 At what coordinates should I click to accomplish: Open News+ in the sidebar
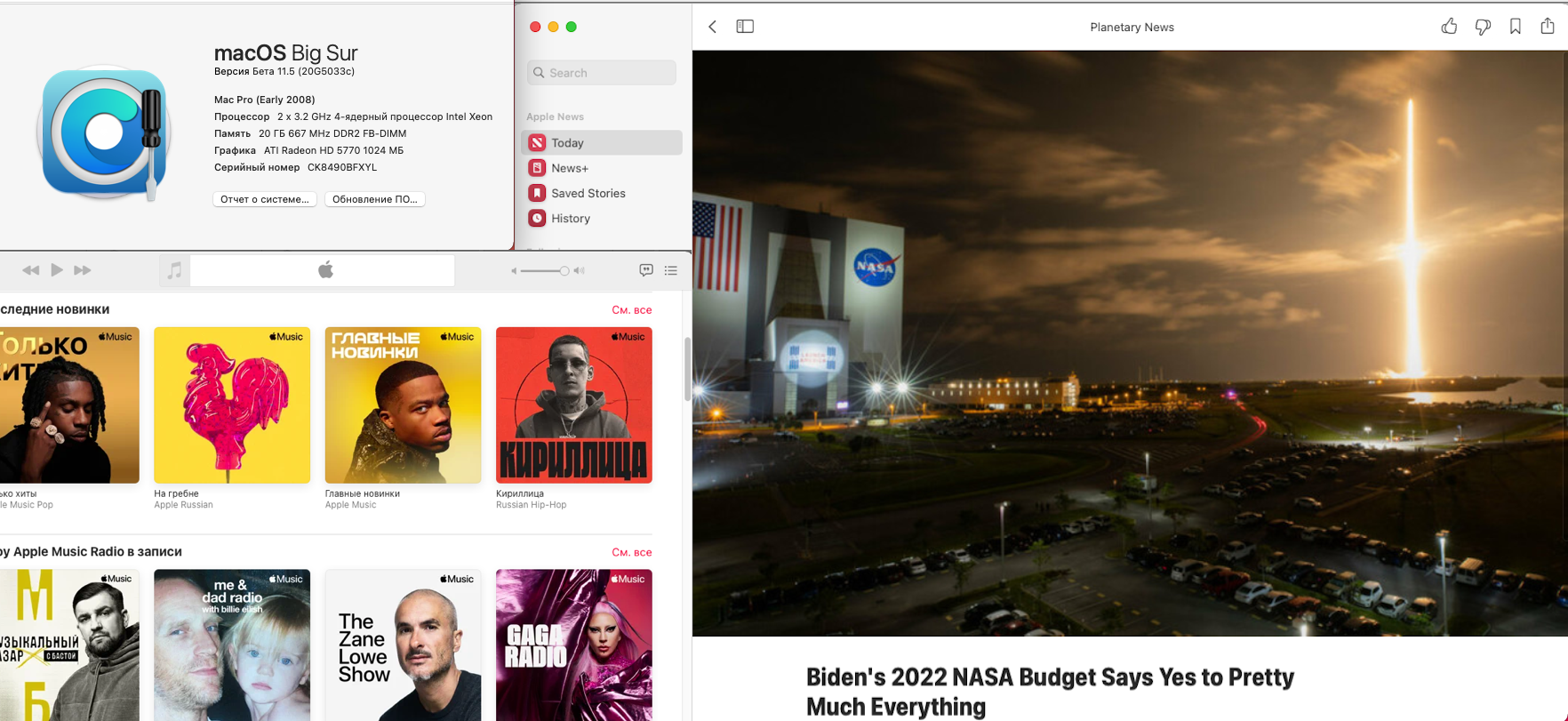pos(602,168)
